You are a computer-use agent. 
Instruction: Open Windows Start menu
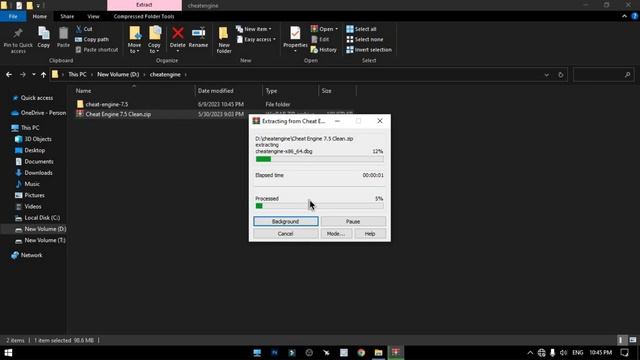(x=8, y=353)
